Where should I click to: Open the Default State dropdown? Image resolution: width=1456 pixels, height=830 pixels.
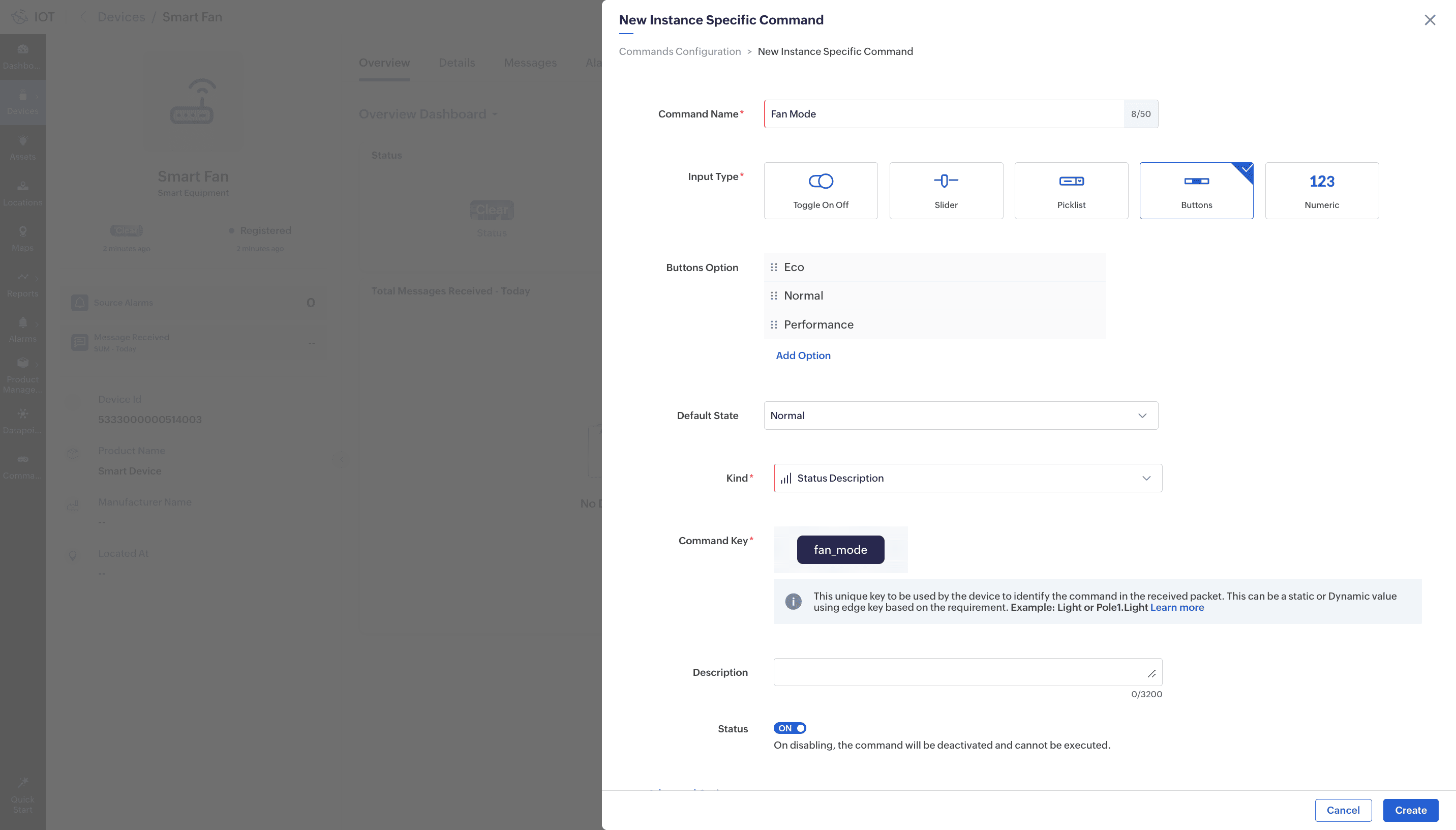(960, 416)
